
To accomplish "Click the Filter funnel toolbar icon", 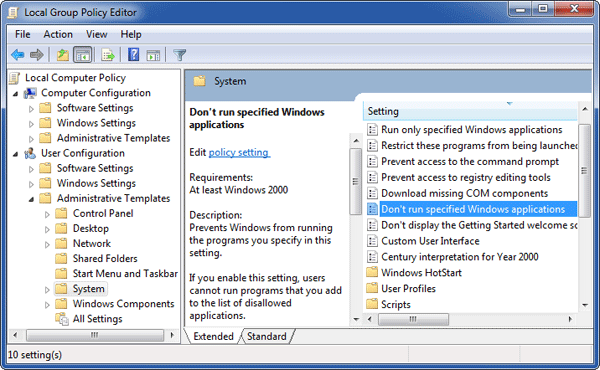I will pos(179,55).
